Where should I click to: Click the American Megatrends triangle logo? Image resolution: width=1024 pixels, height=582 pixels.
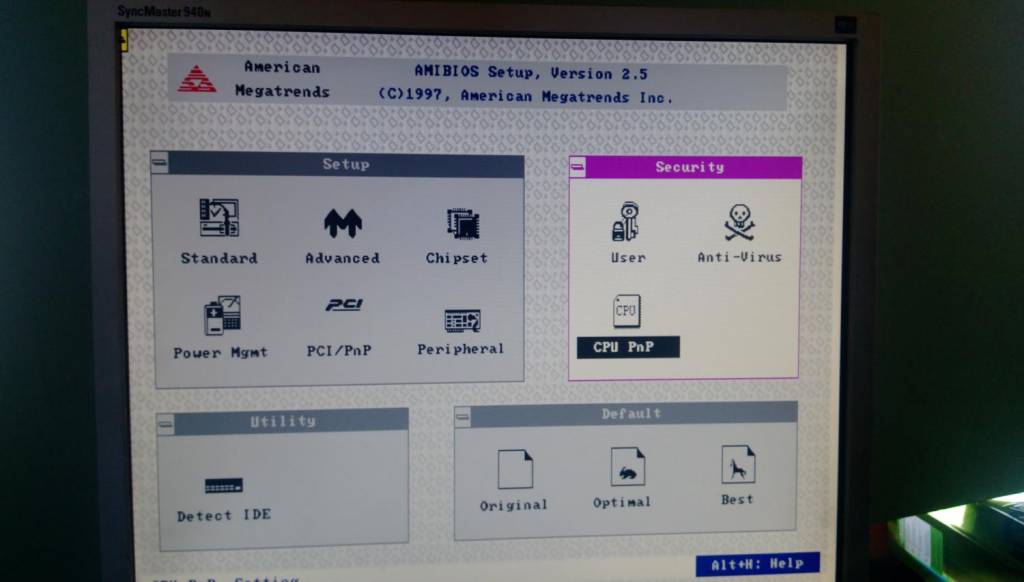click(197, 79)
